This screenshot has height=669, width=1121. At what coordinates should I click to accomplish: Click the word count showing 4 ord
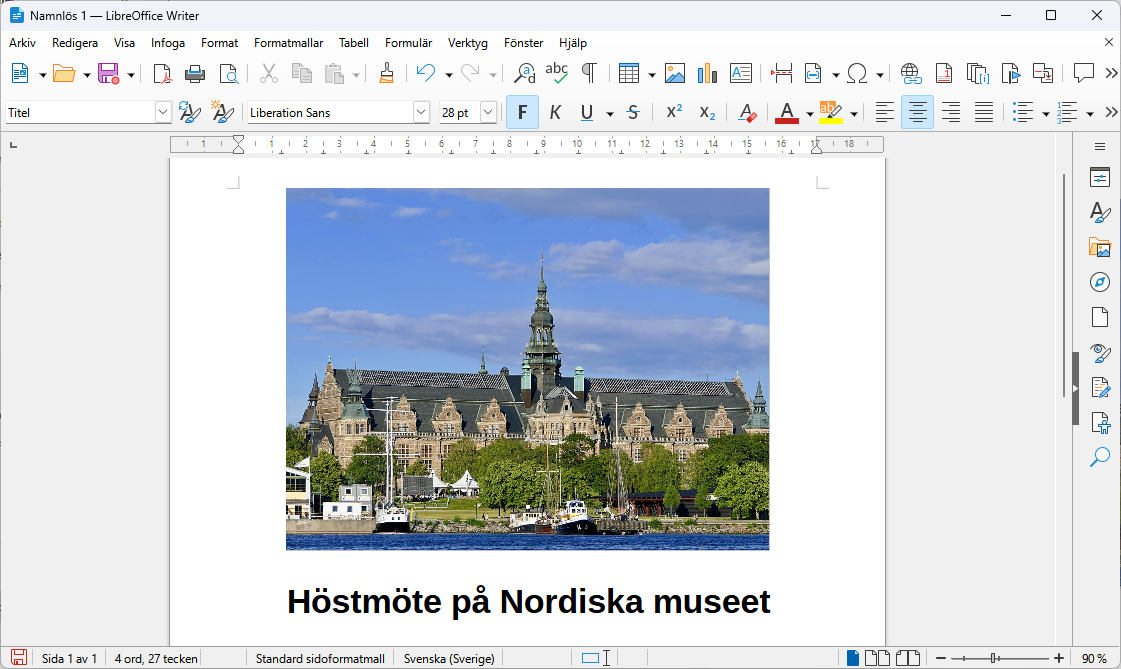(x=155, y=658)
